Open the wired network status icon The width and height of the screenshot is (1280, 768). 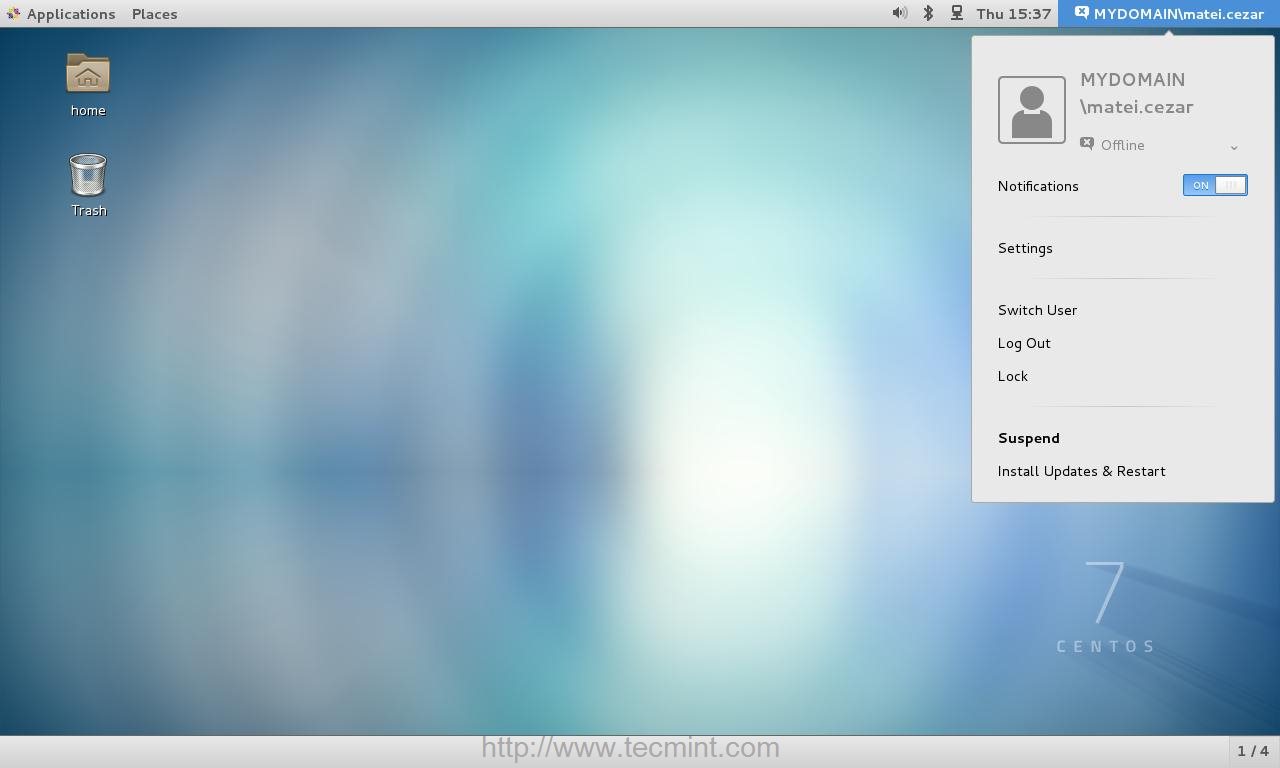tap(957, 13)
